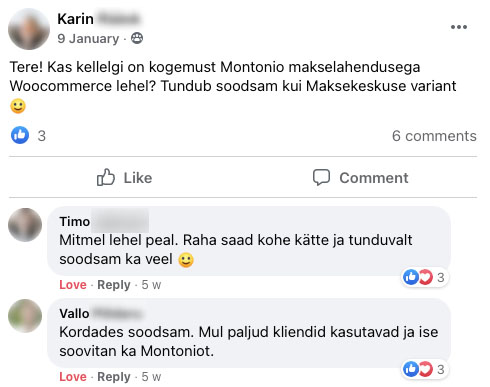490x387 pixels.
Task: Open reactions on Timo's comment
Action: (x=424, y=277)
